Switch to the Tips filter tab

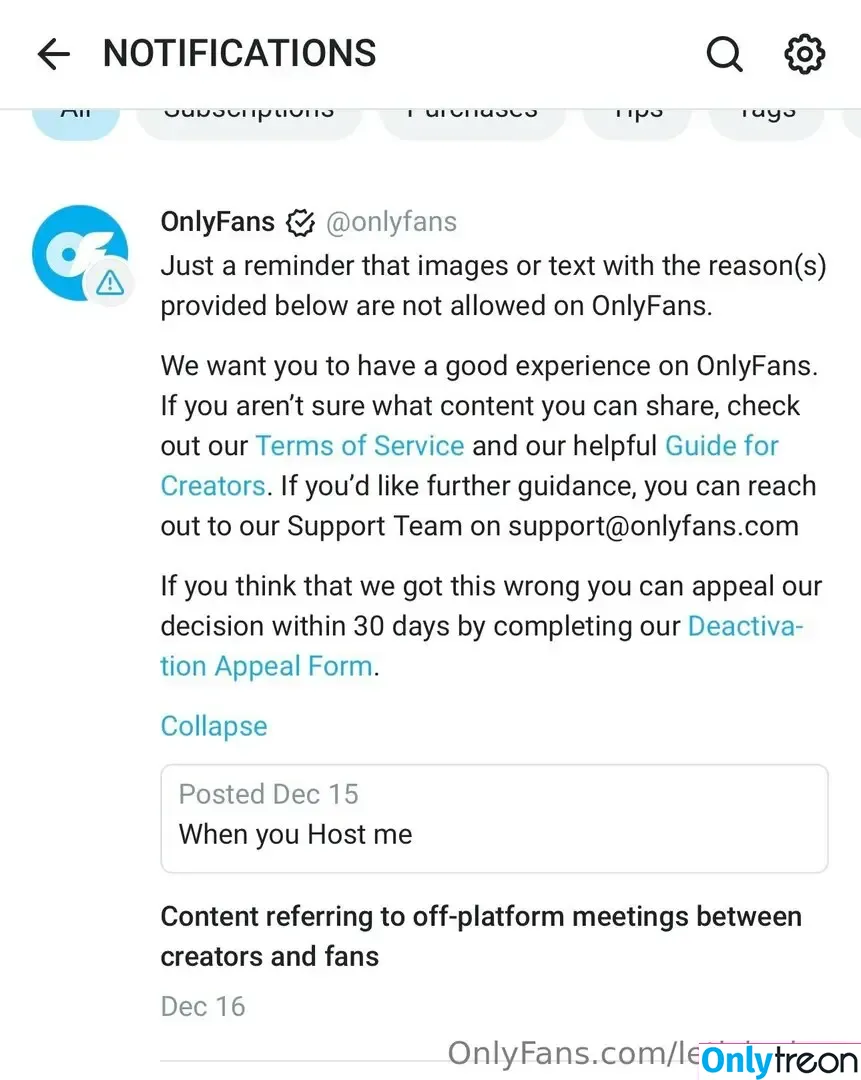(x=638, y=121)
